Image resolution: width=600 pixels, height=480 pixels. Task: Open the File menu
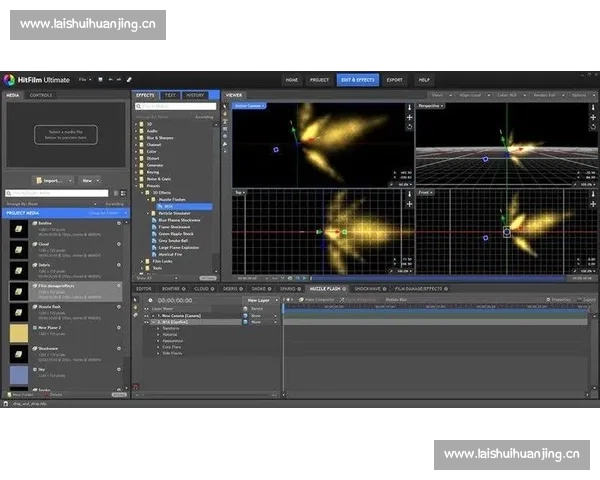pyautogui.click(x=84, y=79)
